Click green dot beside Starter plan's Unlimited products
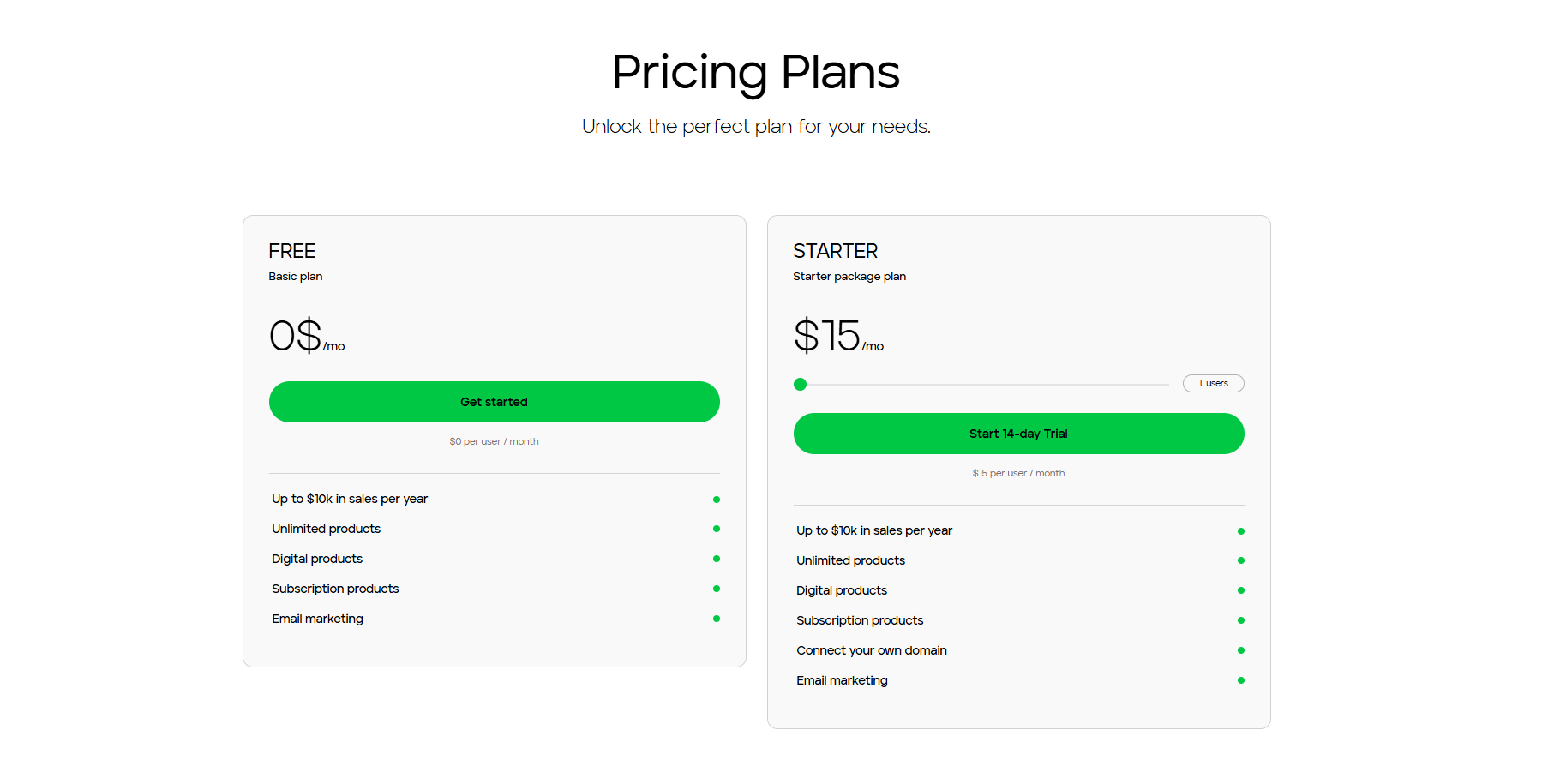The height and width of the screenshot is (784, 1560). pyautogui.click(x=1241, y=560)
